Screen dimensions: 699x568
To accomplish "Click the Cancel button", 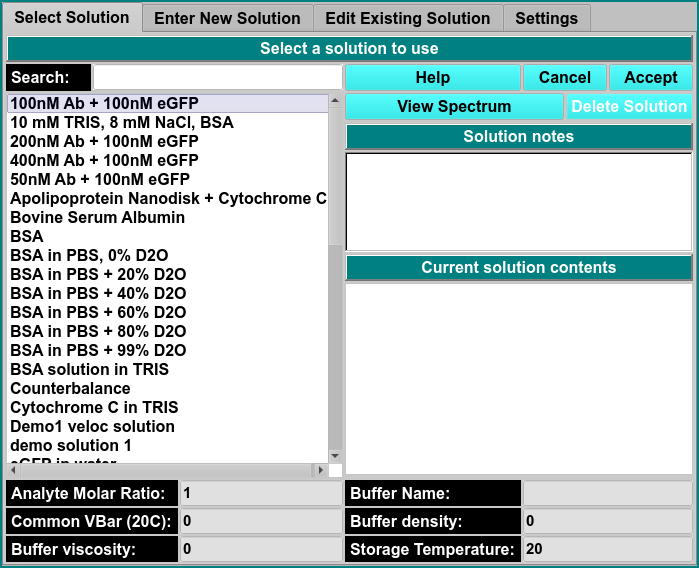I will 564,78.
